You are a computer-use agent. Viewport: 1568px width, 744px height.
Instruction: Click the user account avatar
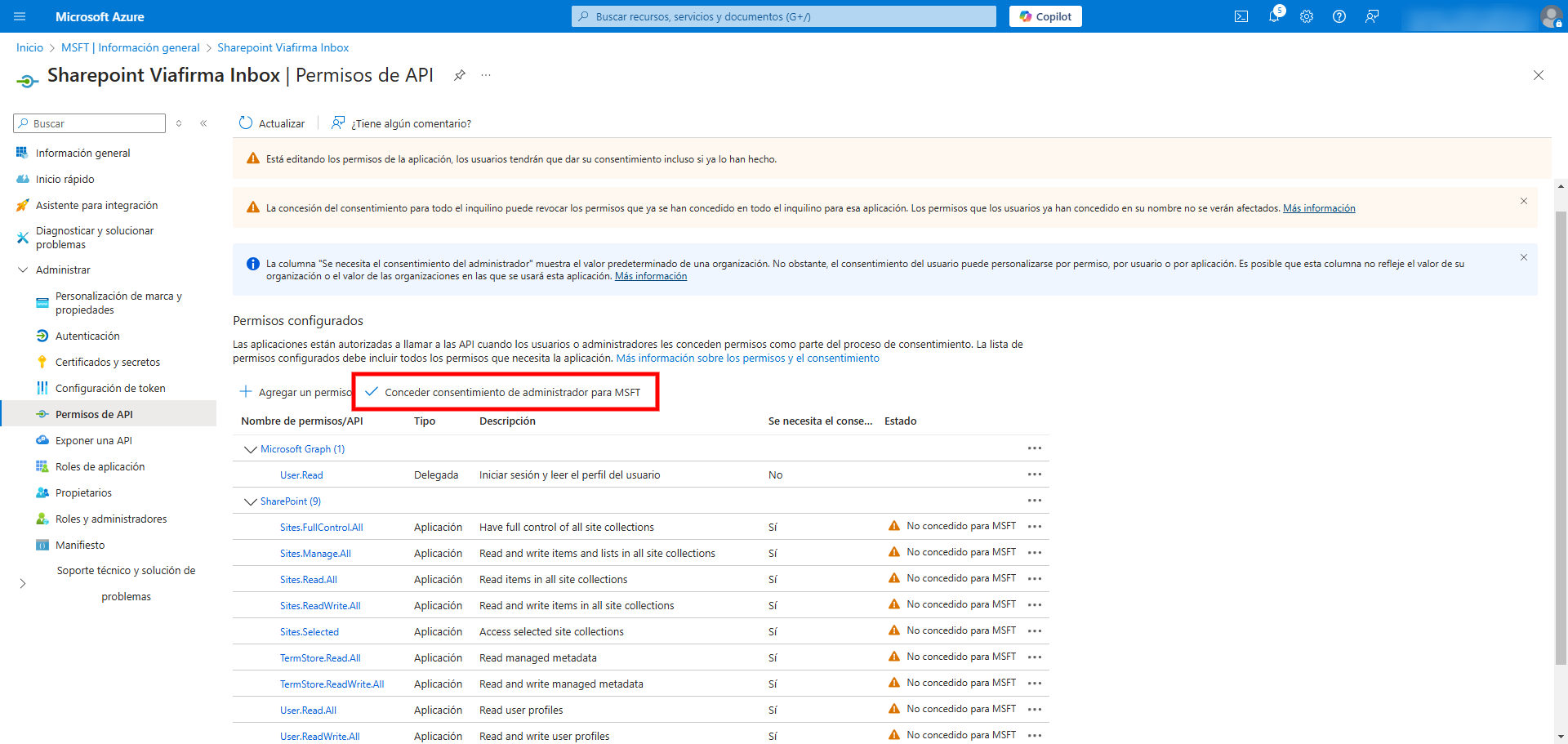click(1551, 16)
